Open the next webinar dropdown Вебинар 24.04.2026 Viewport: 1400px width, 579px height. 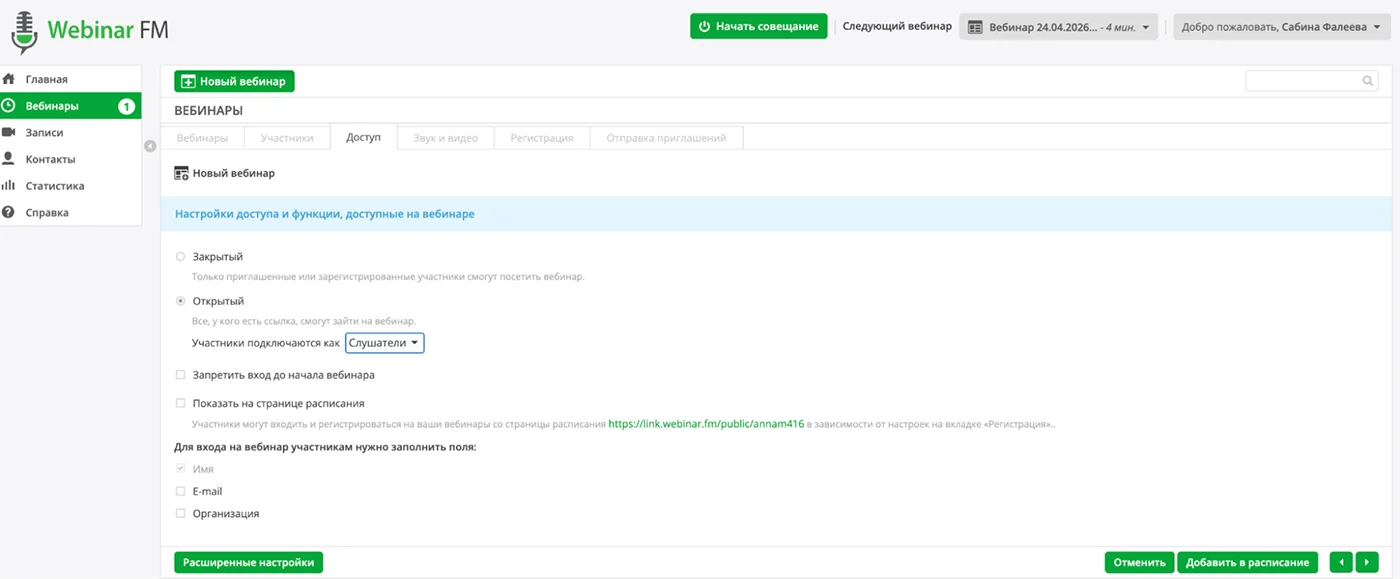click(x=1058, y=27)
